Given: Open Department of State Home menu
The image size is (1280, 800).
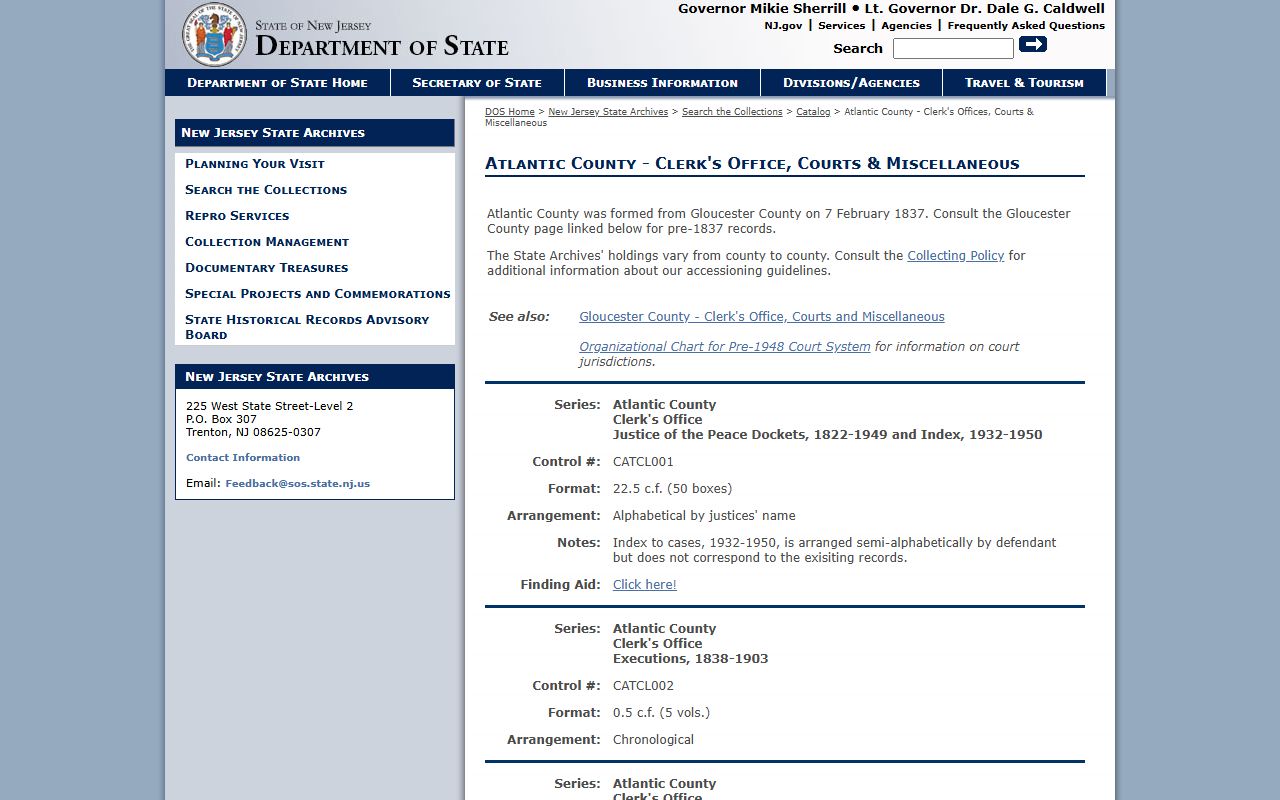Looking at the screenshot, I should tap(277, 83).
